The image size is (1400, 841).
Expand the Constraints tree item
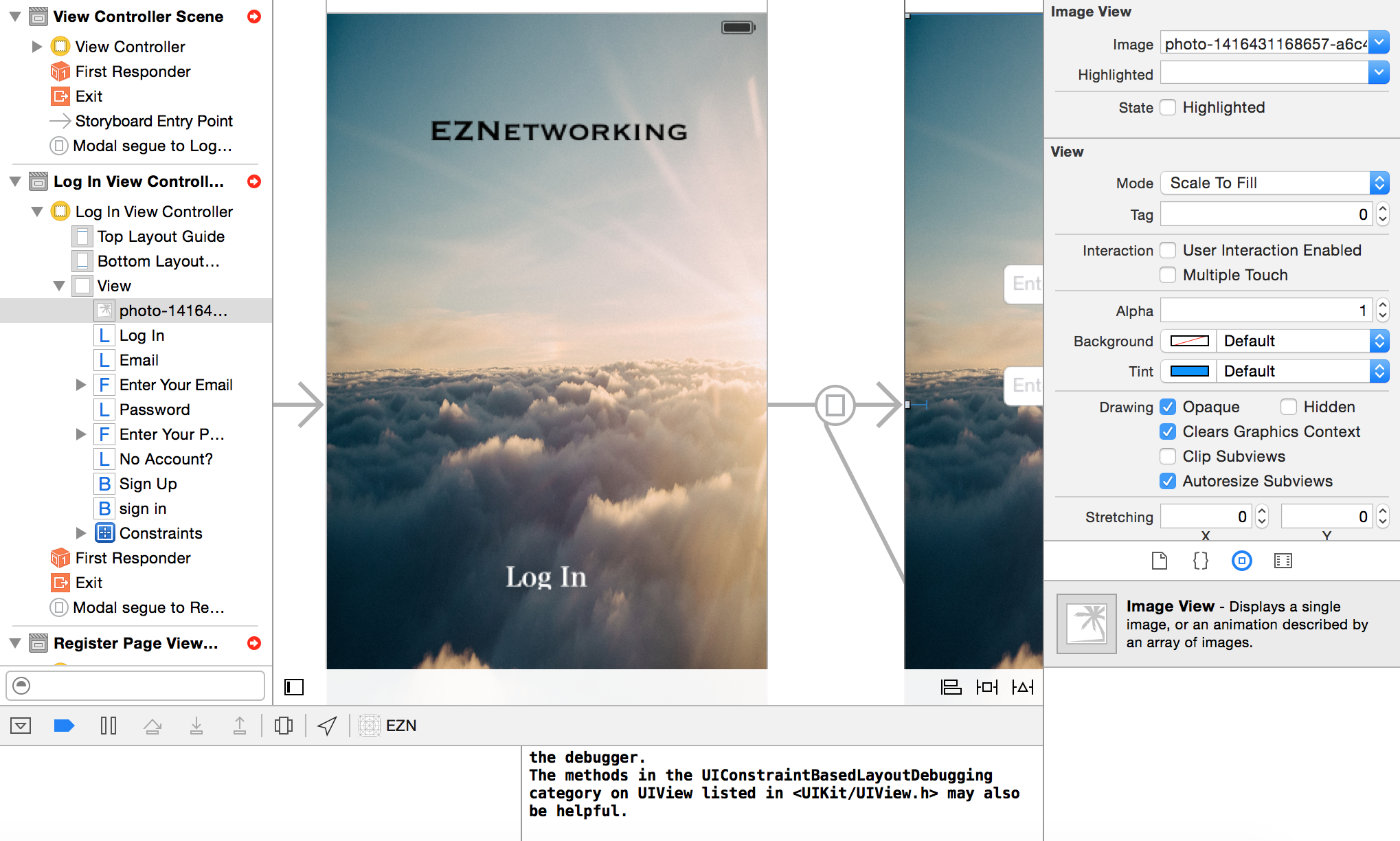(x=80, y=533)
